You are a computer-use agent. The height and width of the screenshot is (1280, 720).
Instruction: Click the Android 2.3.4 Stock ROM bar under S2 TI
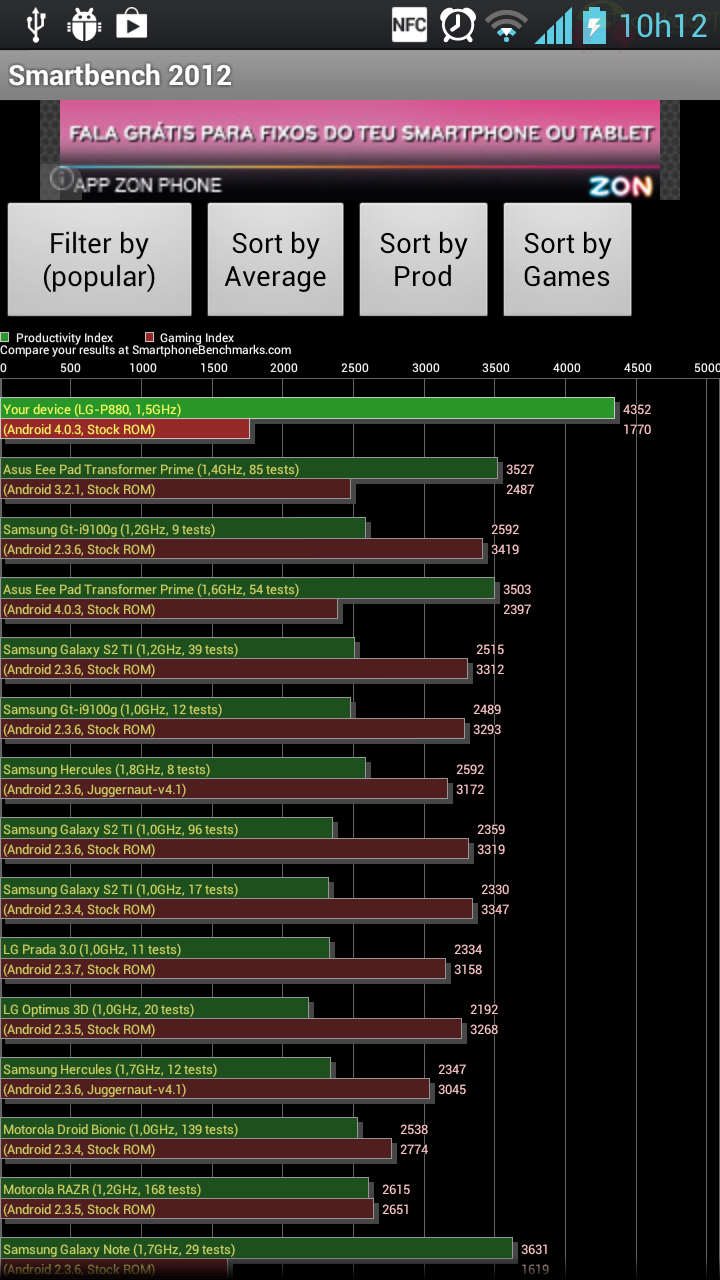click(x=237, y=909)
